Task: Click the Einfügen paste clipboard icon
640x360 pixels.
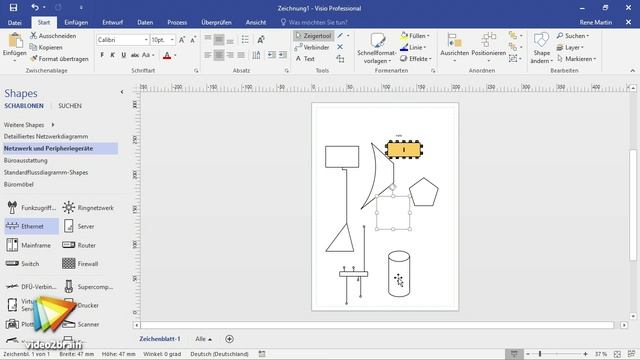Action: (x=15, y=40)
